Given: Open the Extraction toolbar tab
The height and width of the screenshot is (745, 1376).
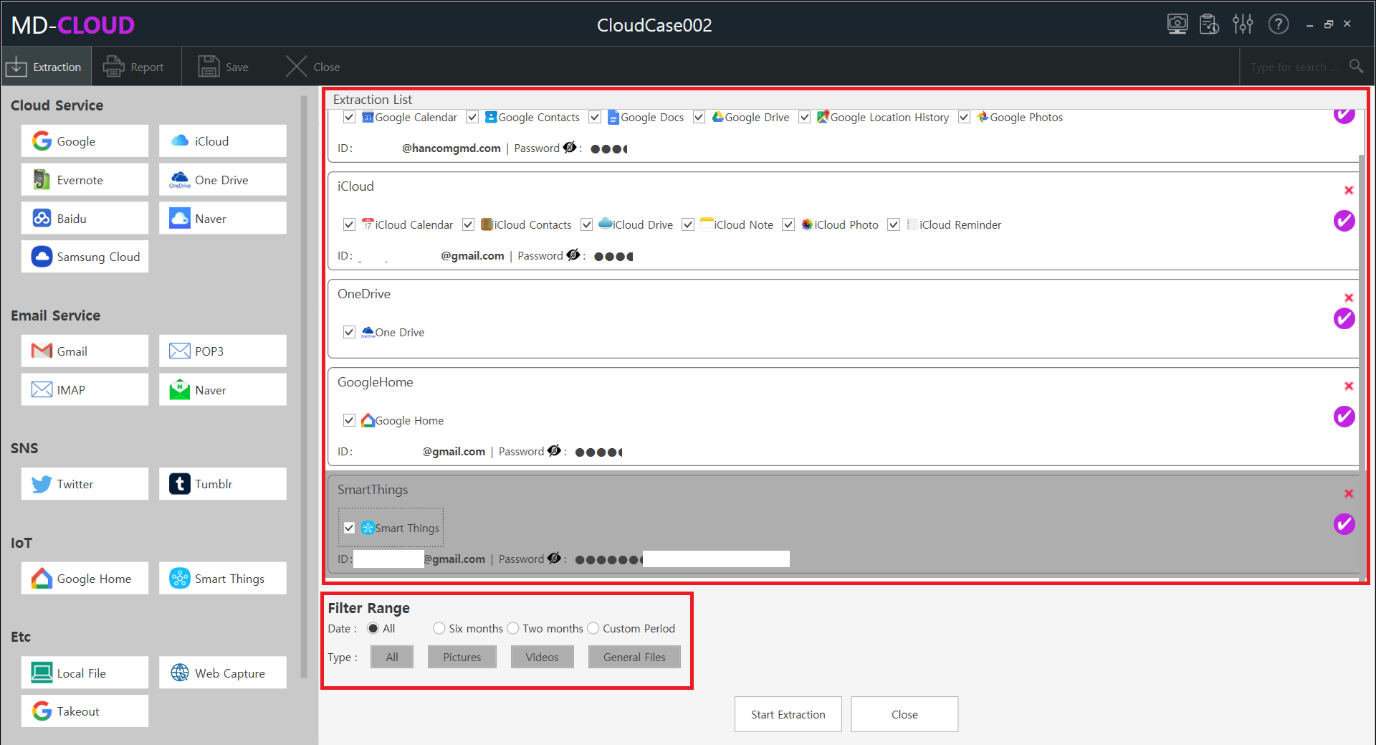Looking at the screenshot, I should tap(45, 67).
